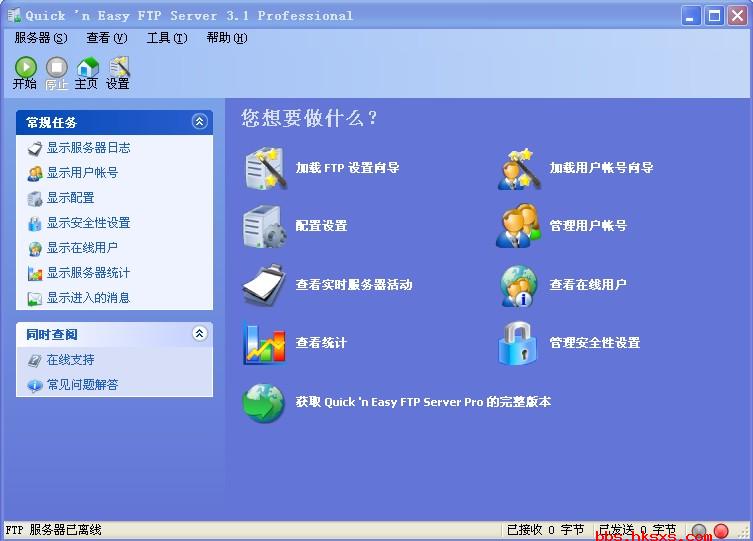Click the 同时查阅 panel header
This screenshot has height=541, width=753.
114,334
